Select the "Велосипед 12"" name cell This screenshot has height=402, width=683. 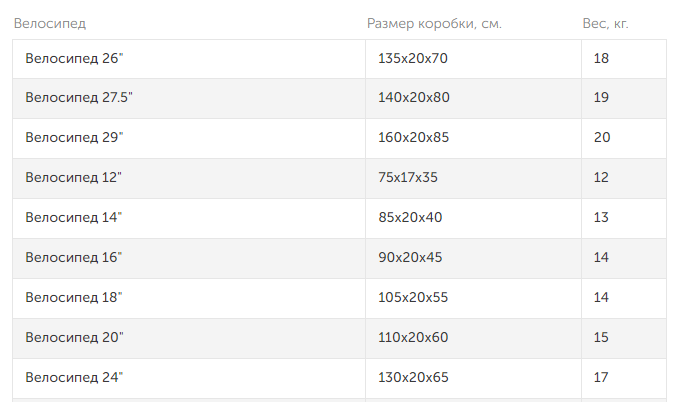click(73, 178)
